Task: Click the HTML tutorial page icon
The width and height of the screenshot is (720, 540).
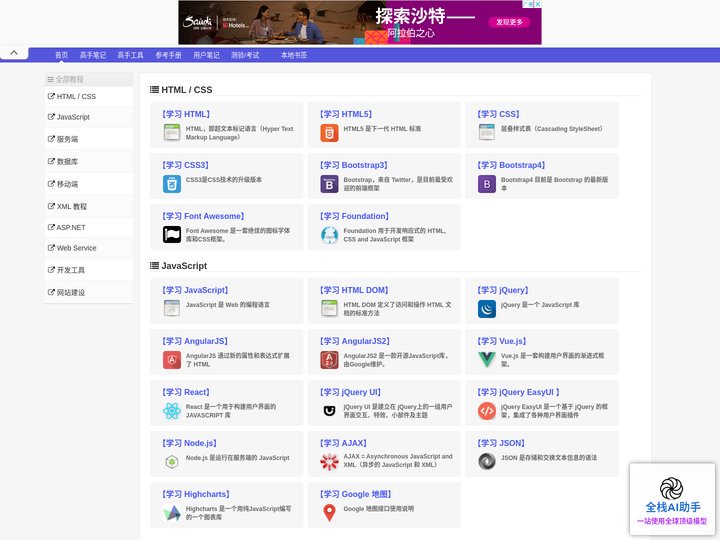Action: [x=172, y=133]
